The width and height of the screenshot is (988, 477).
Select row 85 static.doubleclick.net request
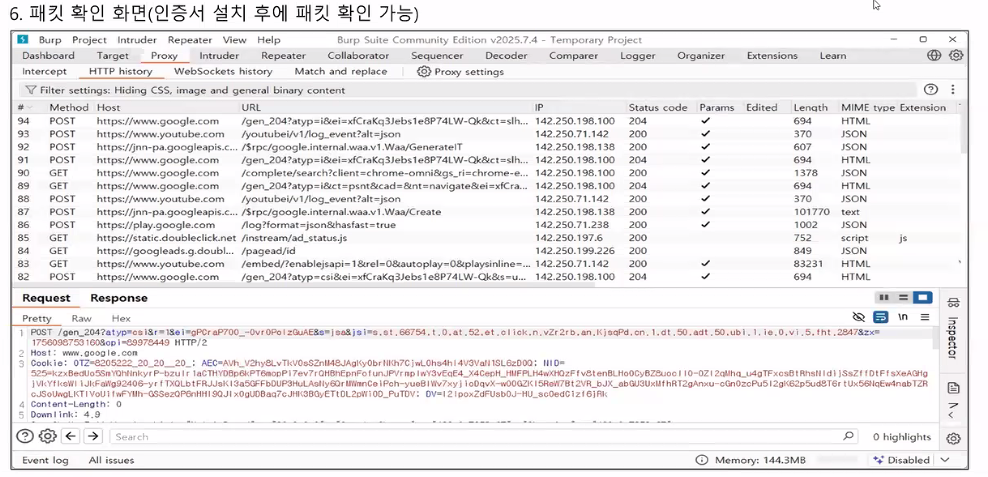point(488,238)
